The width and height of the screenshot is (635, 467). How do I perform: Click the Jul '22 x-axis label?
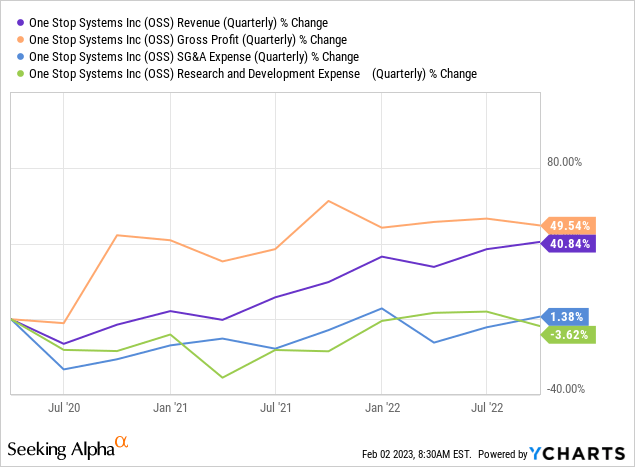[x=487, y=407]
